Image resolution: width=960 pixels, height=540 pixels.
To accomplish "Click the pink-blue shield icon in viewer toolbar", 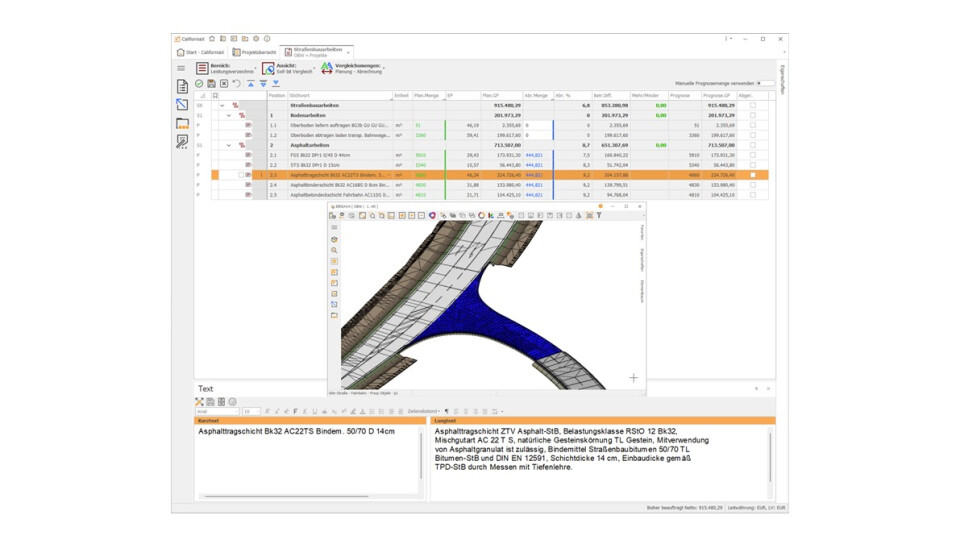I will (432, 216).
